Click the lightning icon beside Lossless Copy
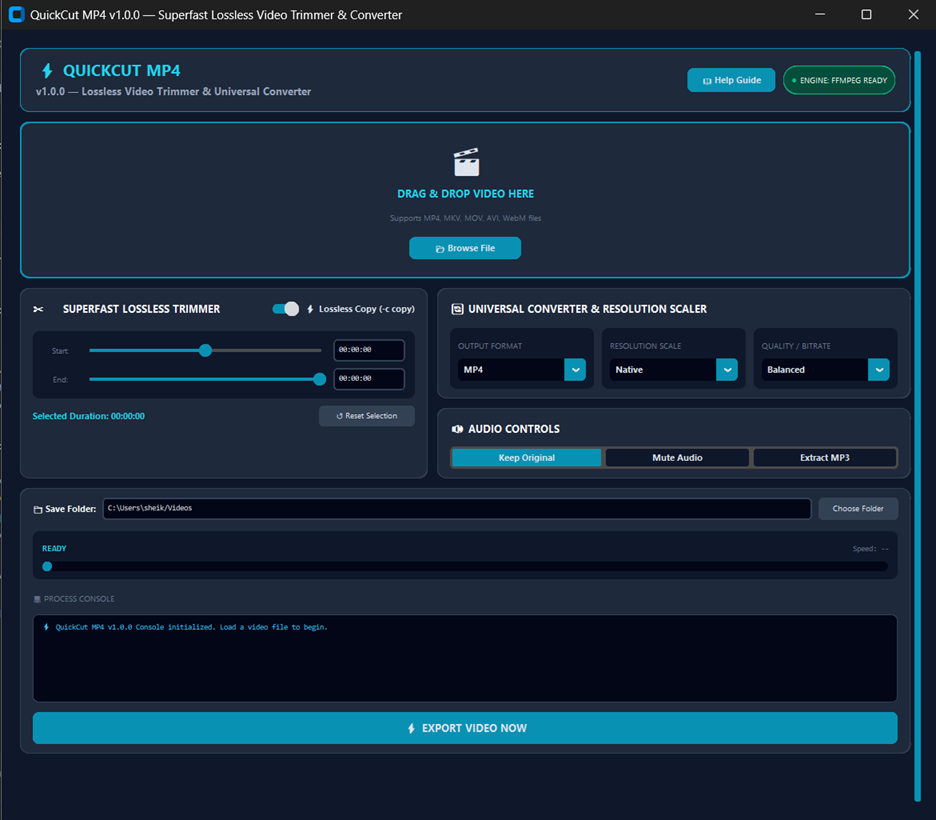This screenshot has width=936, height=820. tap(310, 309)
